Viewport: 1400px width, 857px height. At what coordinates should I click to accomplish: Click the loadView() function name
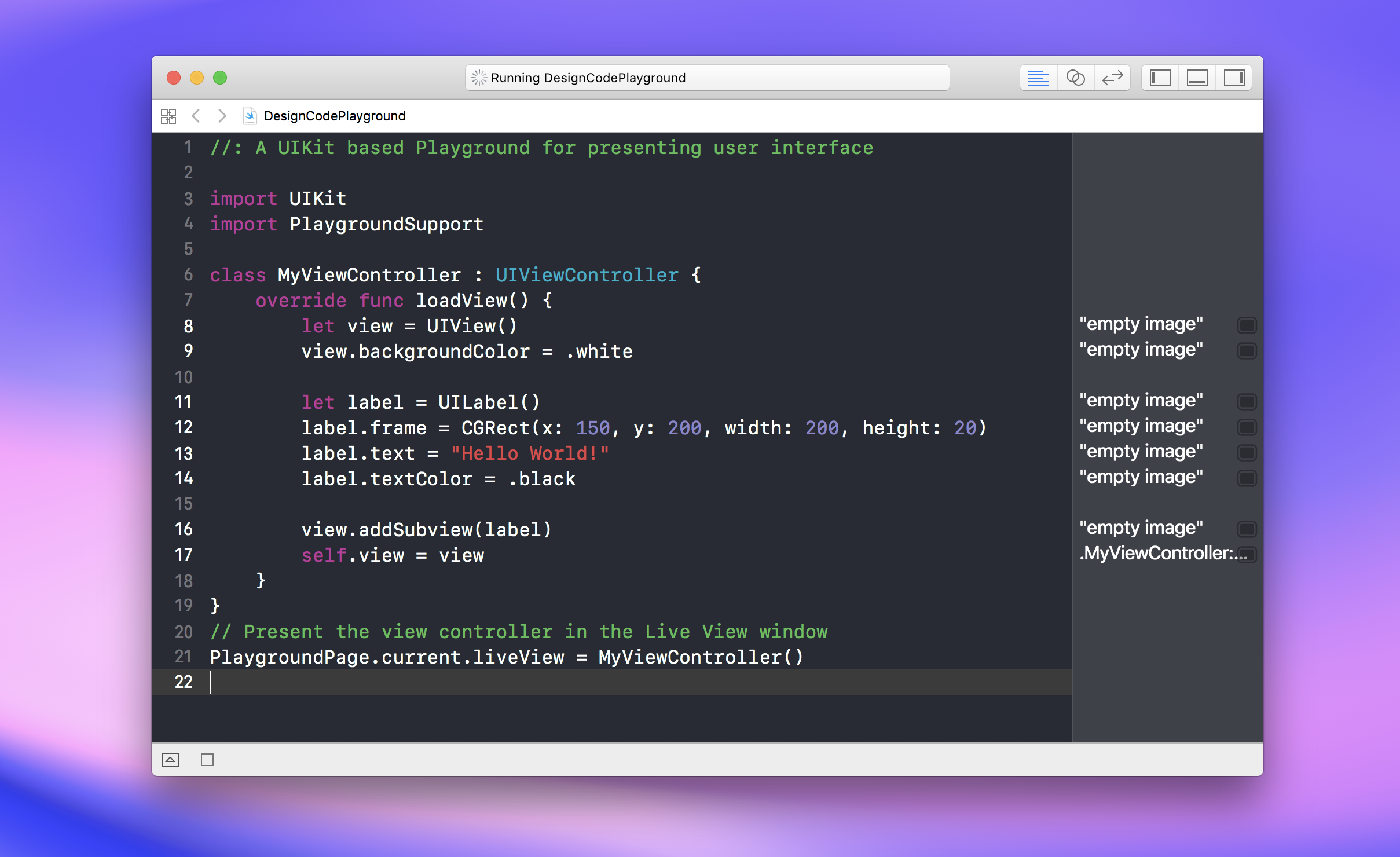472,301
